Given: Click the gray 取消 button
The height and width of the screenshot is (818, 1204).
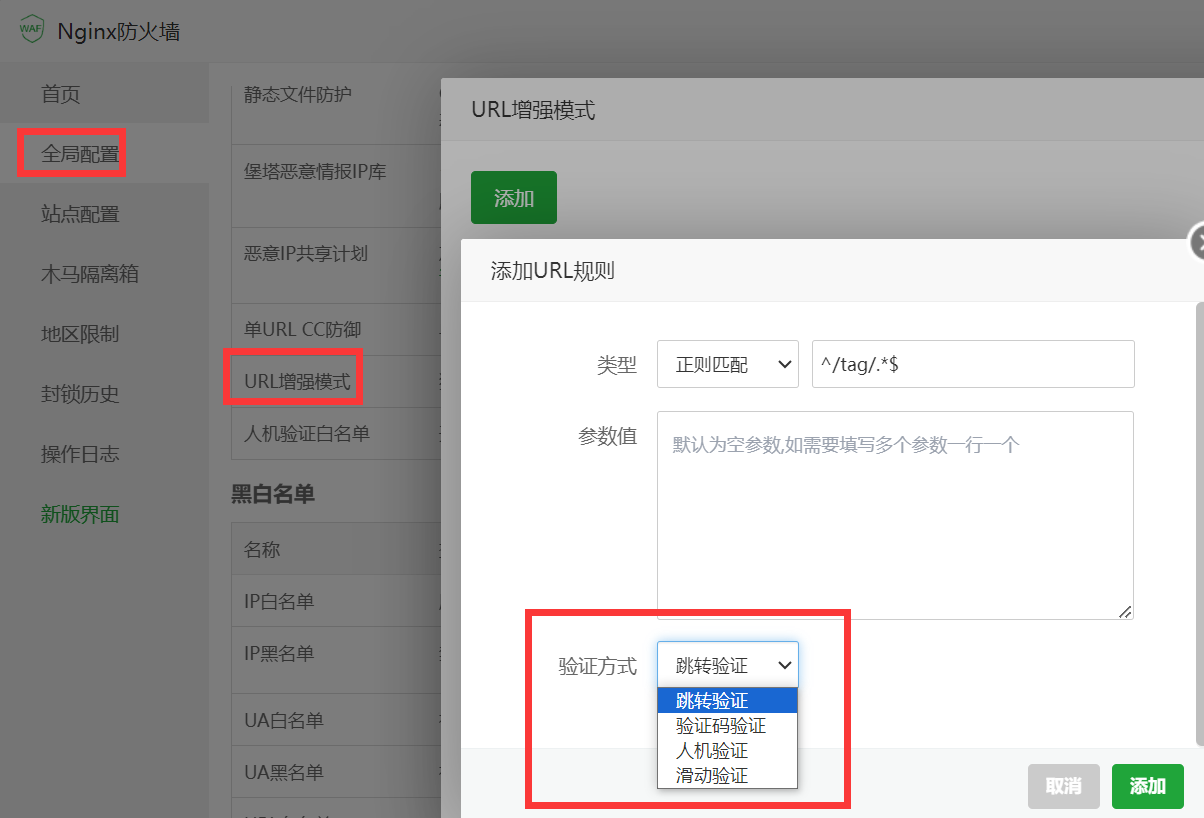Looking at the screenshot, I should [1064, 786].
